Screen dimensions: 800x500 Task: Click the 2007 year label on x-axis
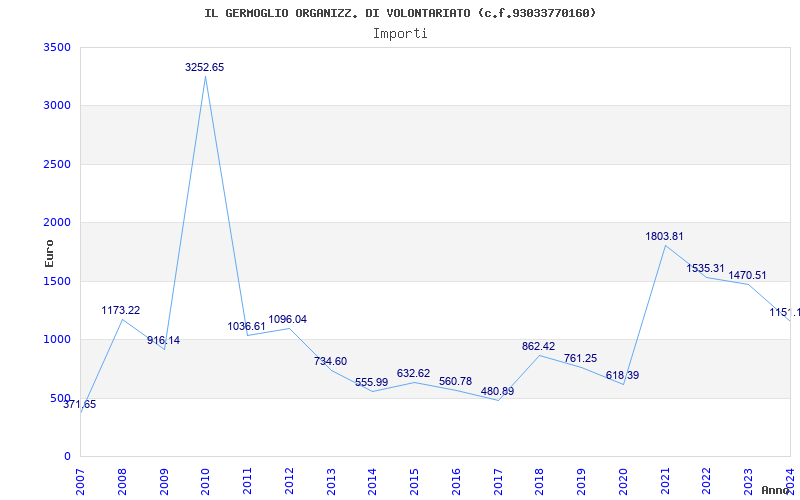pos(81,482)
